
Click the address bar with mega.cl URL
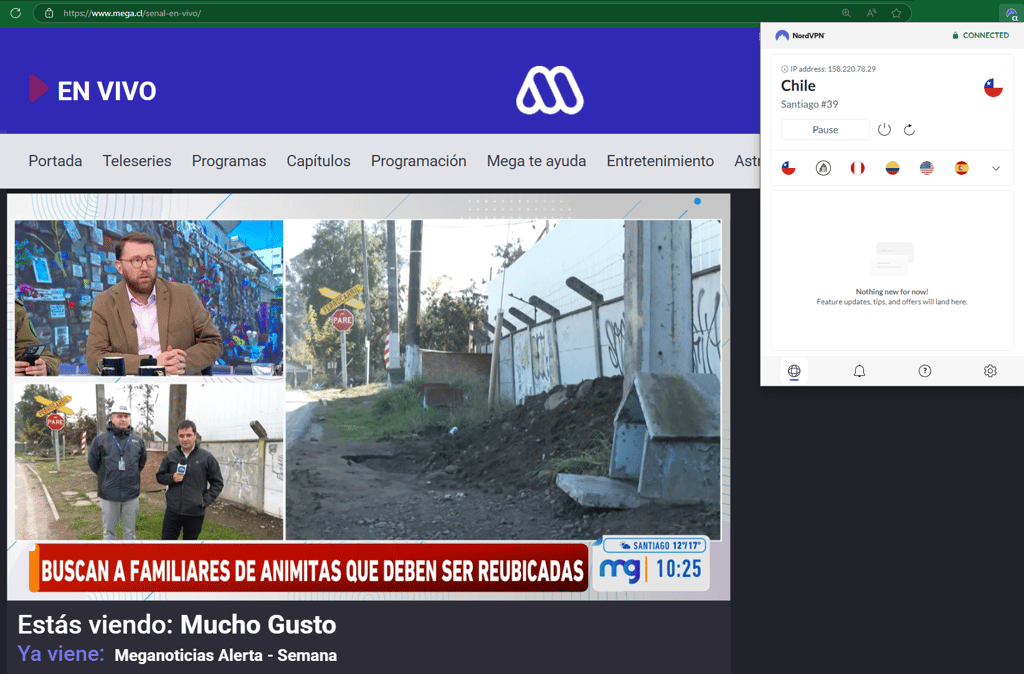(472, 13)
